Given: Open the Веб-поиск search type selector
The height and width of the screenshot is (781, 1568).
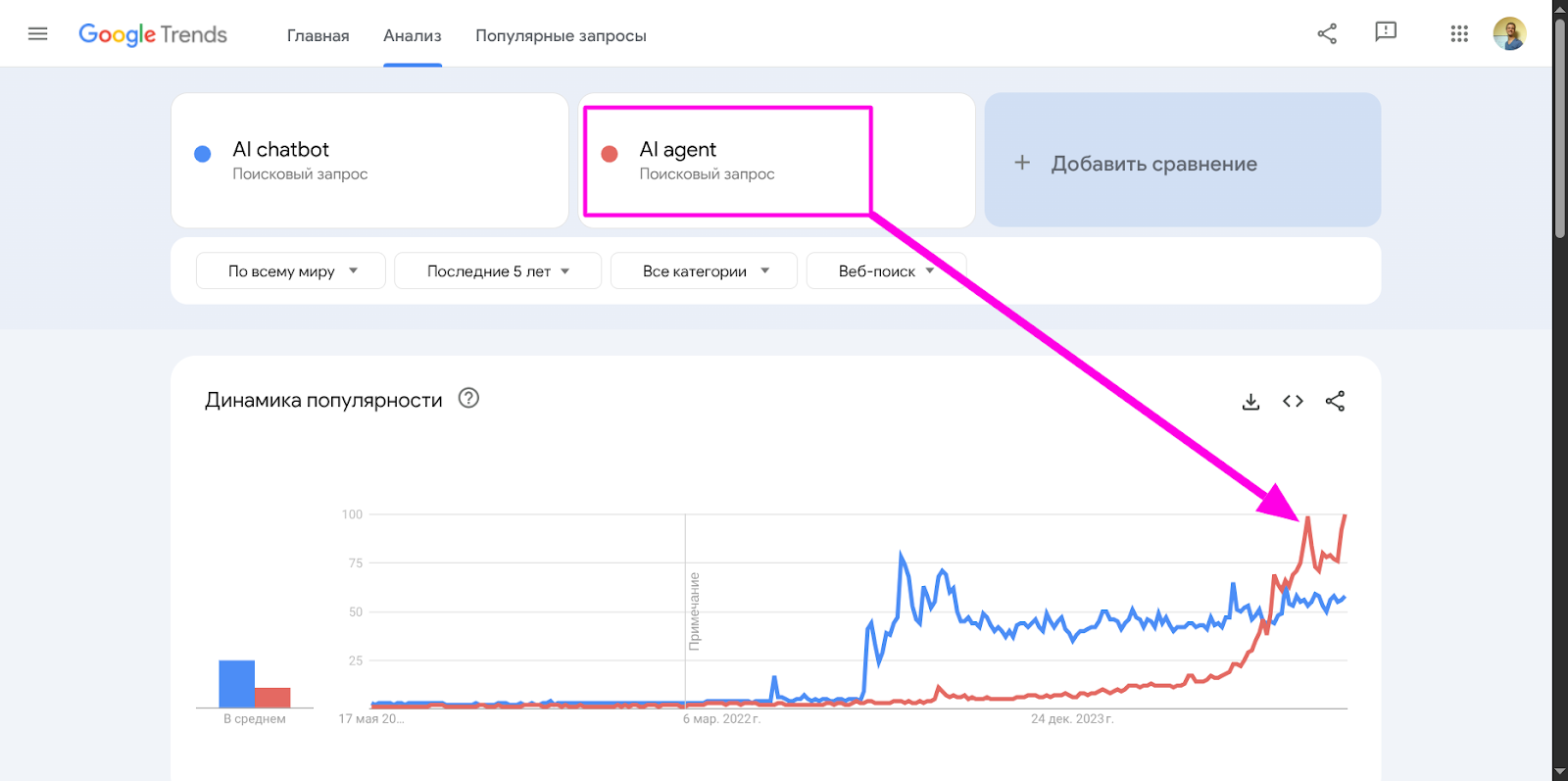Looking at the screenshot, I should [885, 270].
